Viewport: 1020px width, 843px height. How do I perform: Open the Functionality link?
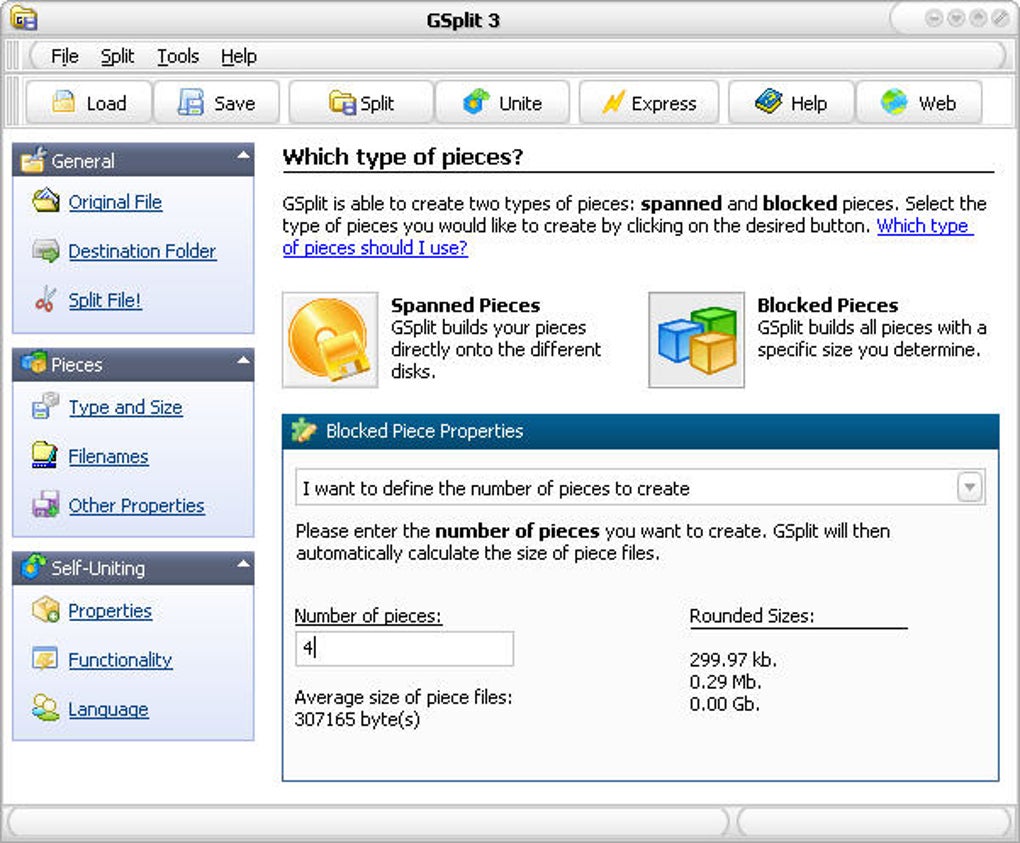point(120,660)
